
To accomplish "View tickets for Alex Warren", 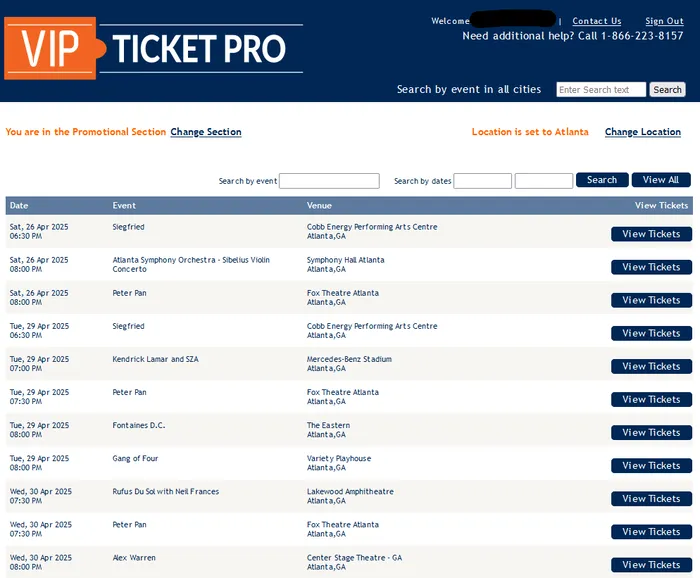I will (x=651, y=565).
